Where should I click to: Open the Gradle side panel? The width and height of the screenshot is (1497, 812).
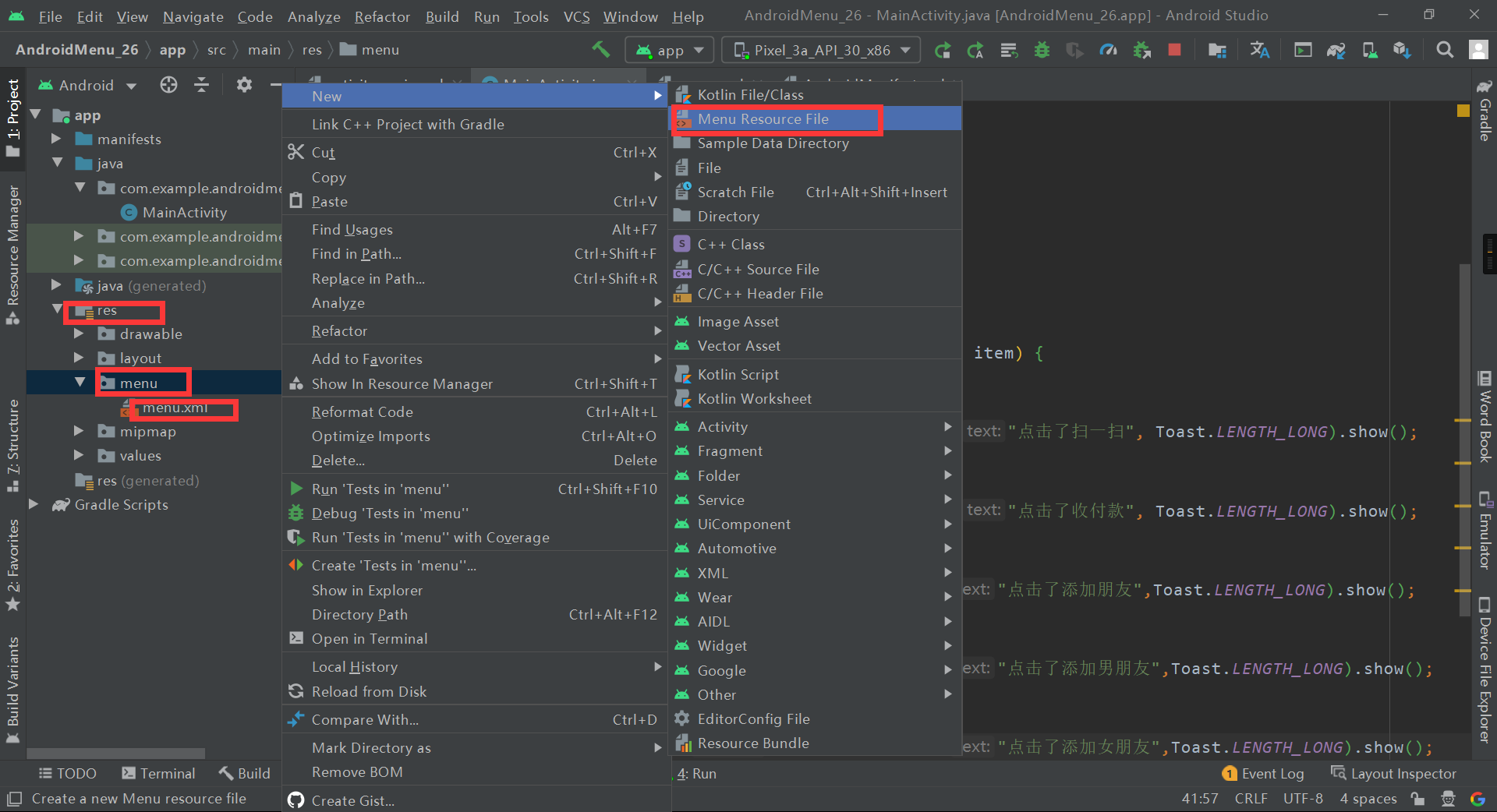(1485, 111)
